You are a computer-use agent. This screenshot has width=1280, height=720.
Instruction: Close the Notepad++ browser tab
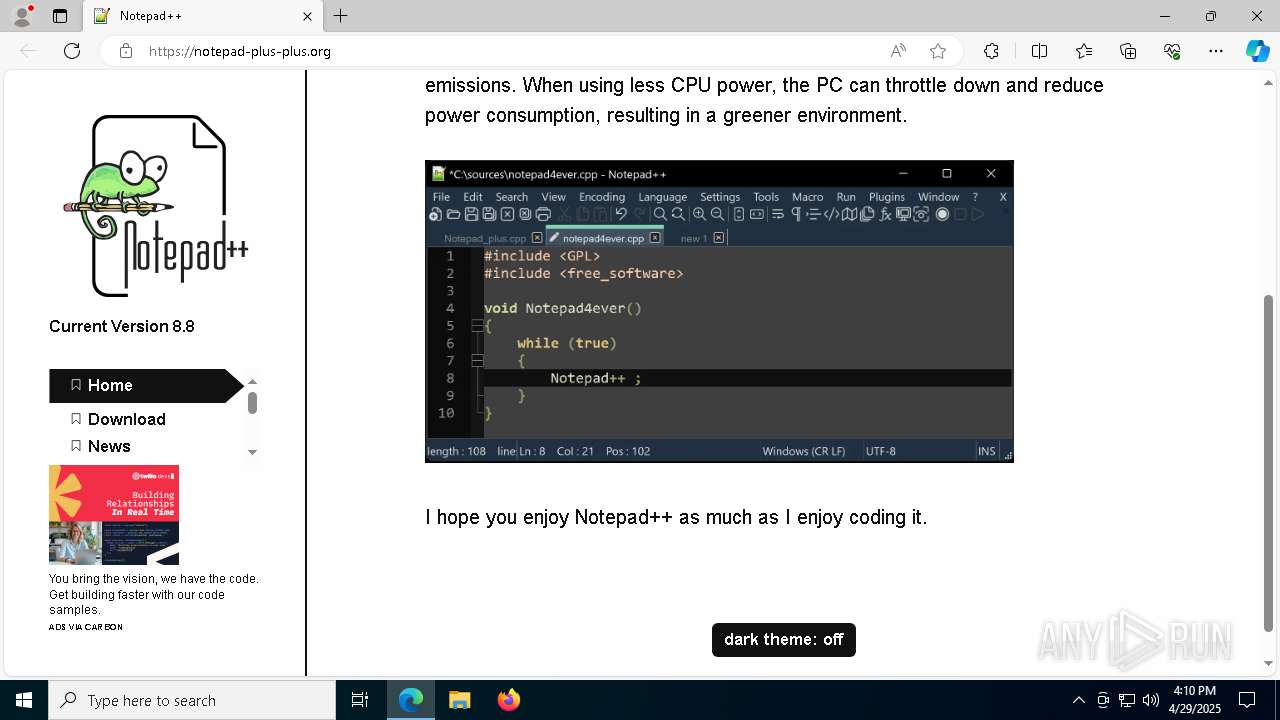[x=307, y=16]
